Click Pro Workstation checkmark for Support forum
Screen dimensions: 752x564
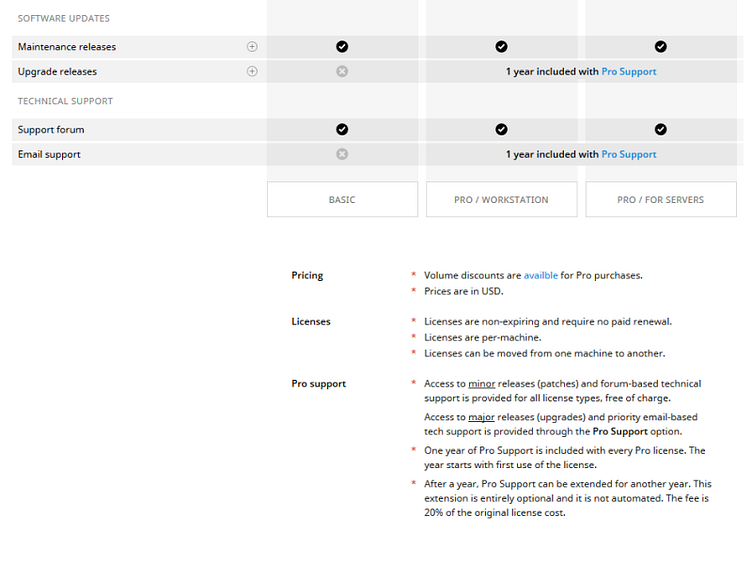[x=502, y=130]
